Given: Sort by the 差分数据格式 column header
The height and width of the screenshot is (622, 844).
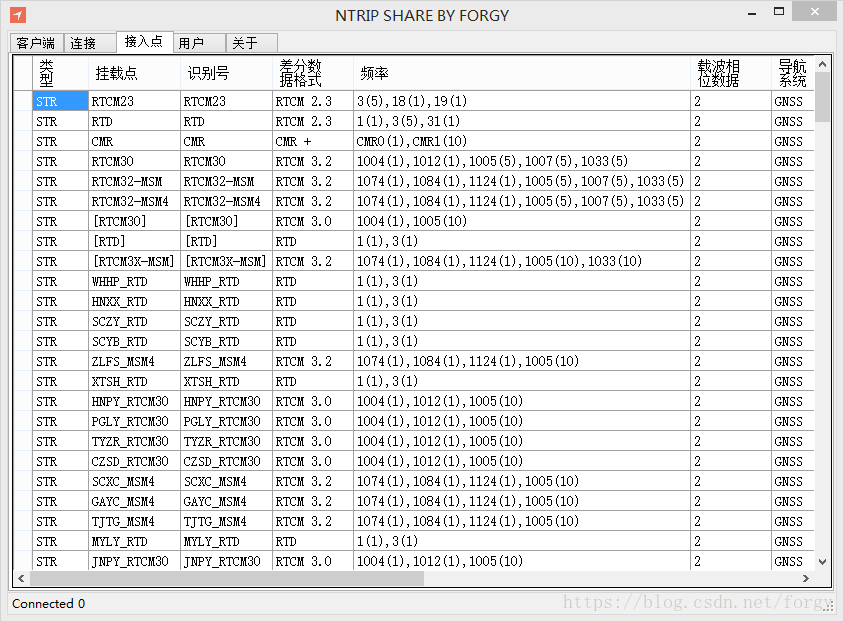Looking at the screenshot, I should pos(313,73).
